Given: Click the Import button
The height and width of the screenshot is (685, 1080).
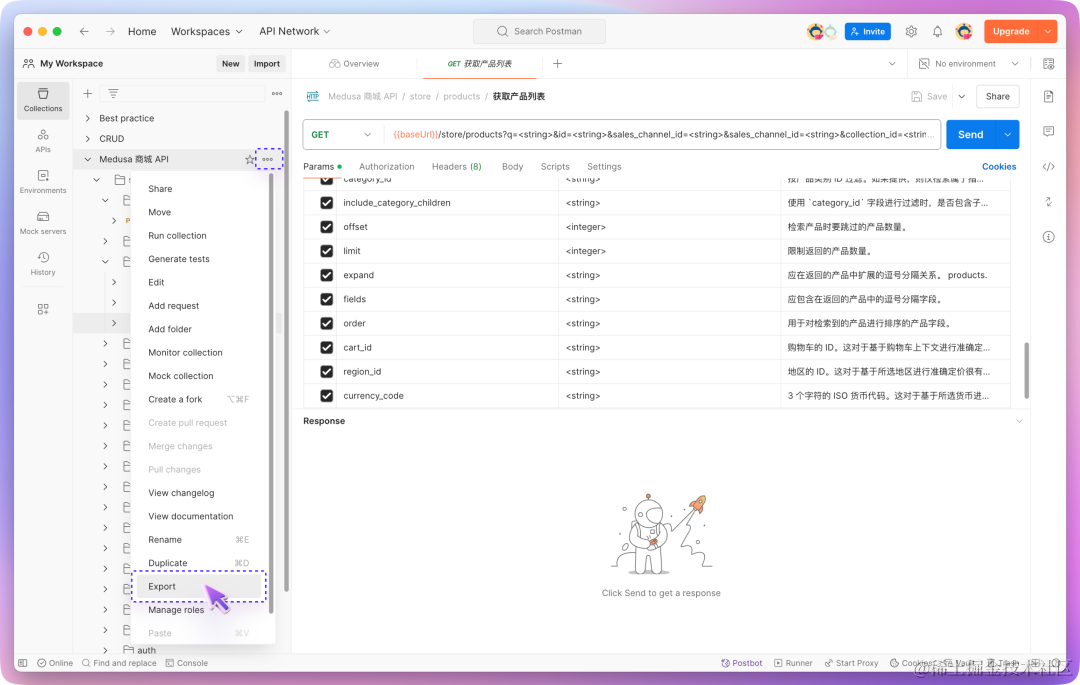Looking at the screenshot, I should tap(267, 64).
